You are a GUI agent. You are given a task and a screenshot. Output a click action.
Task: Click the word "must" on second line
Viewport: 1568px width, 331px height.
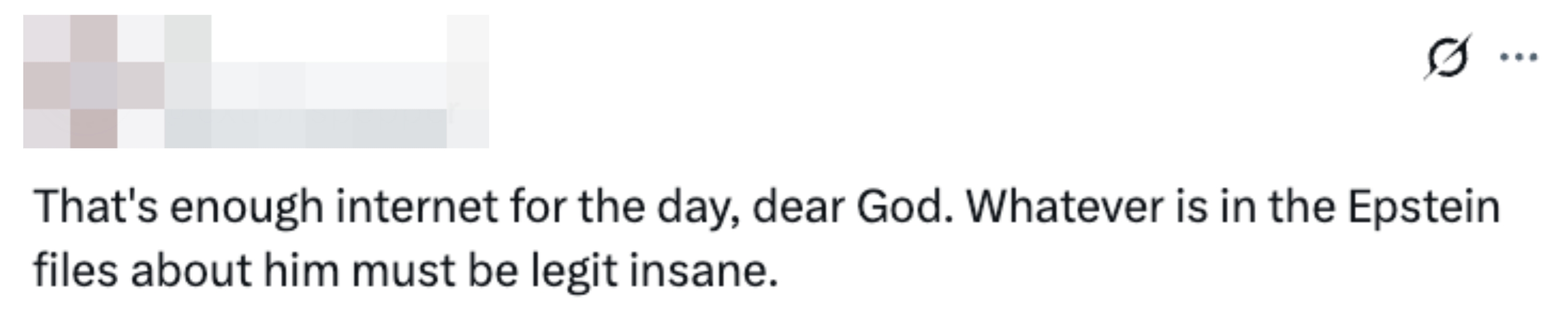[403, 271]
